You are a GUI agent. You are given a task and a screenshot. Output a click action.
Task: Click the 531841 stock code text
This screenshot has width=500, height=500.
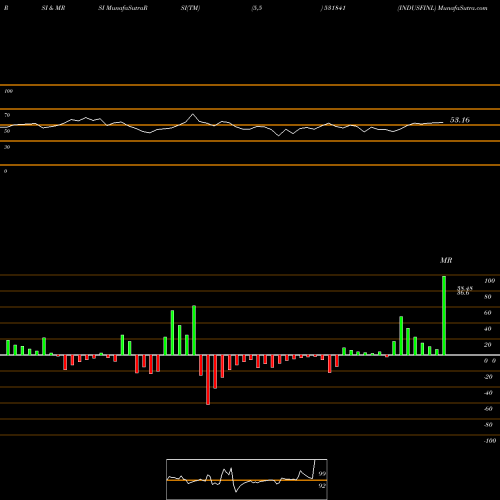point(335,8)
